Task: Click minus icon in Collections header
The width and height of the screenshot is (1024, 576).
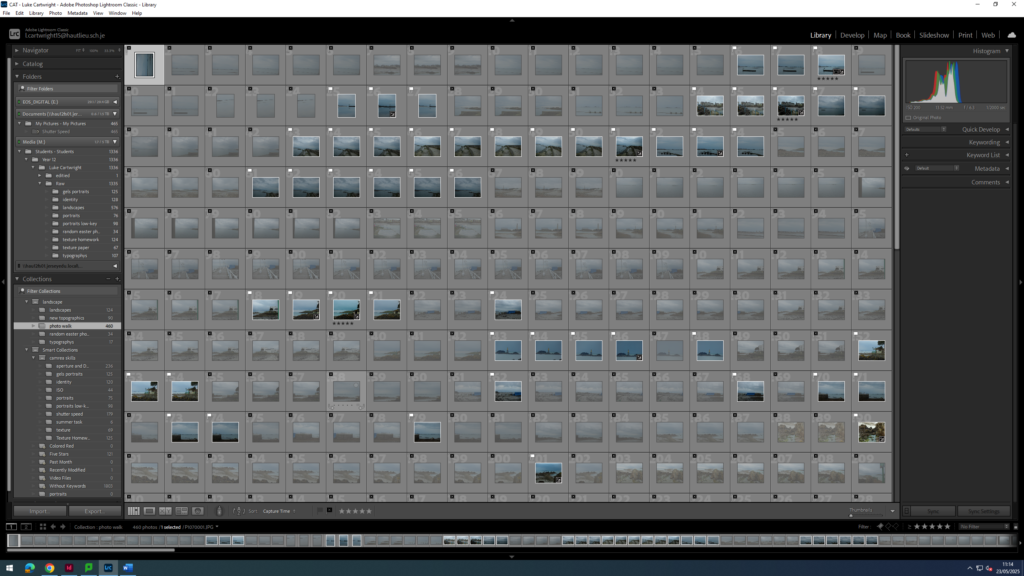Action: 108,279
